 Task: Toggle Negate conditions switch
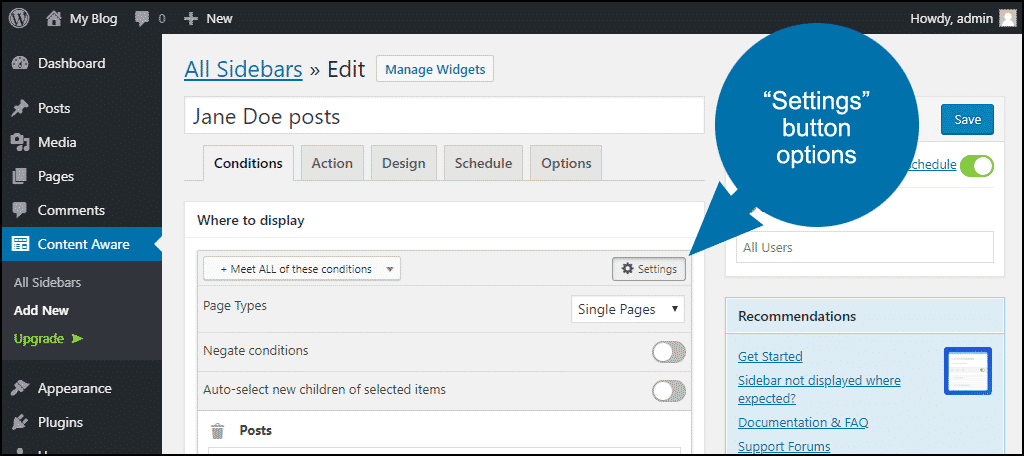pyautogui.click(x=669, y=352)
